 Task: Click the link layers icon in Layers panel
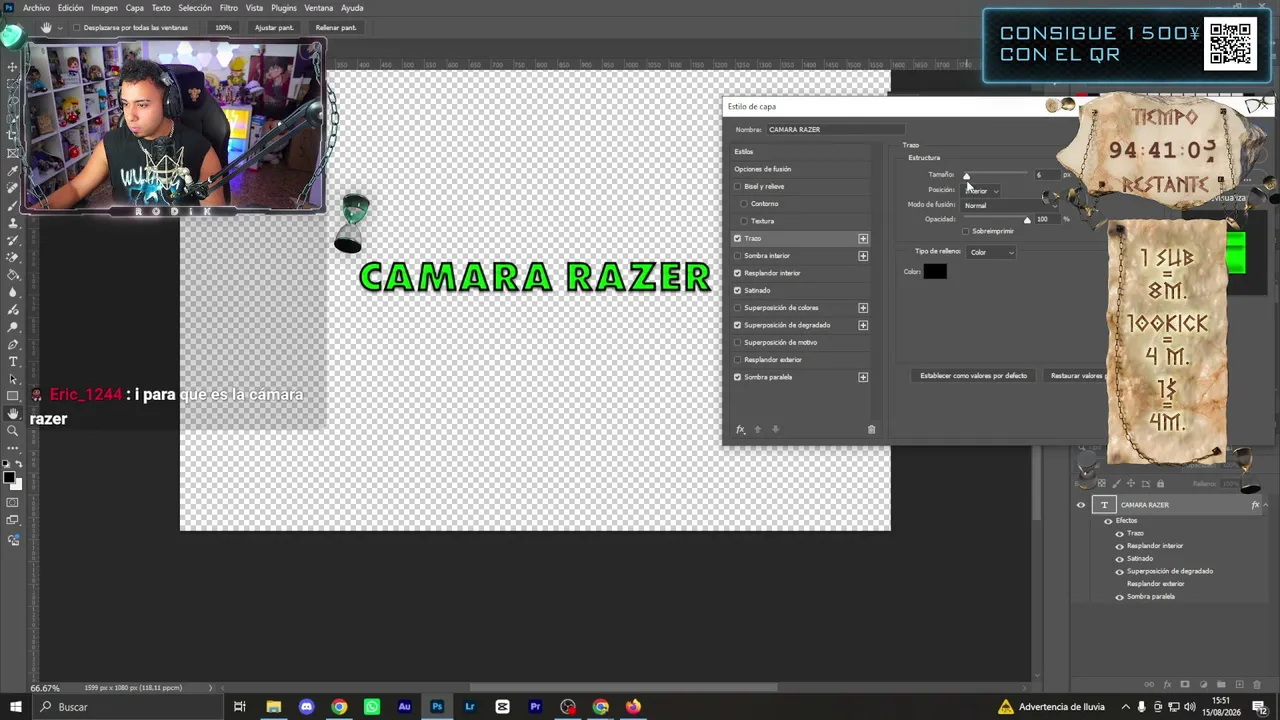click(x=1149, y=685)
